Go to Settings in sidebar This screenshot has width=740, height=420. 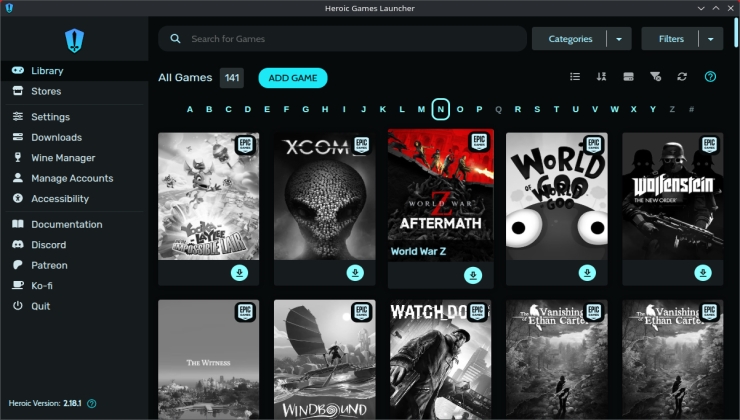point(75,117)
